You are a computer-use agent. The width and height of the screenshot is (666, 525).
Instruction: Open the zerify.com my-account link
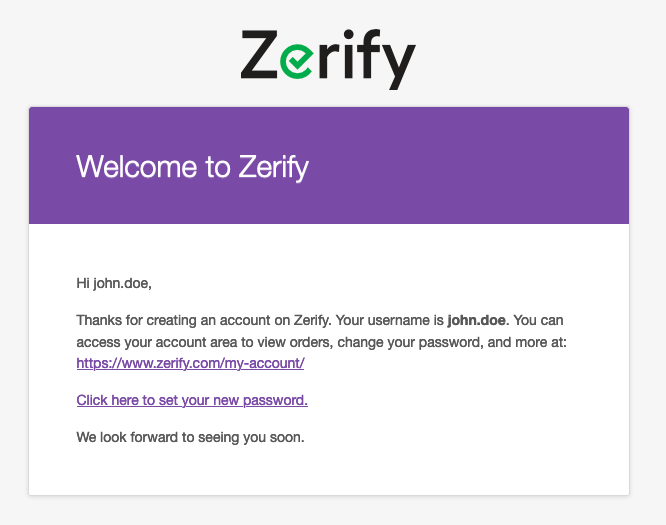(x=190, y=363)
